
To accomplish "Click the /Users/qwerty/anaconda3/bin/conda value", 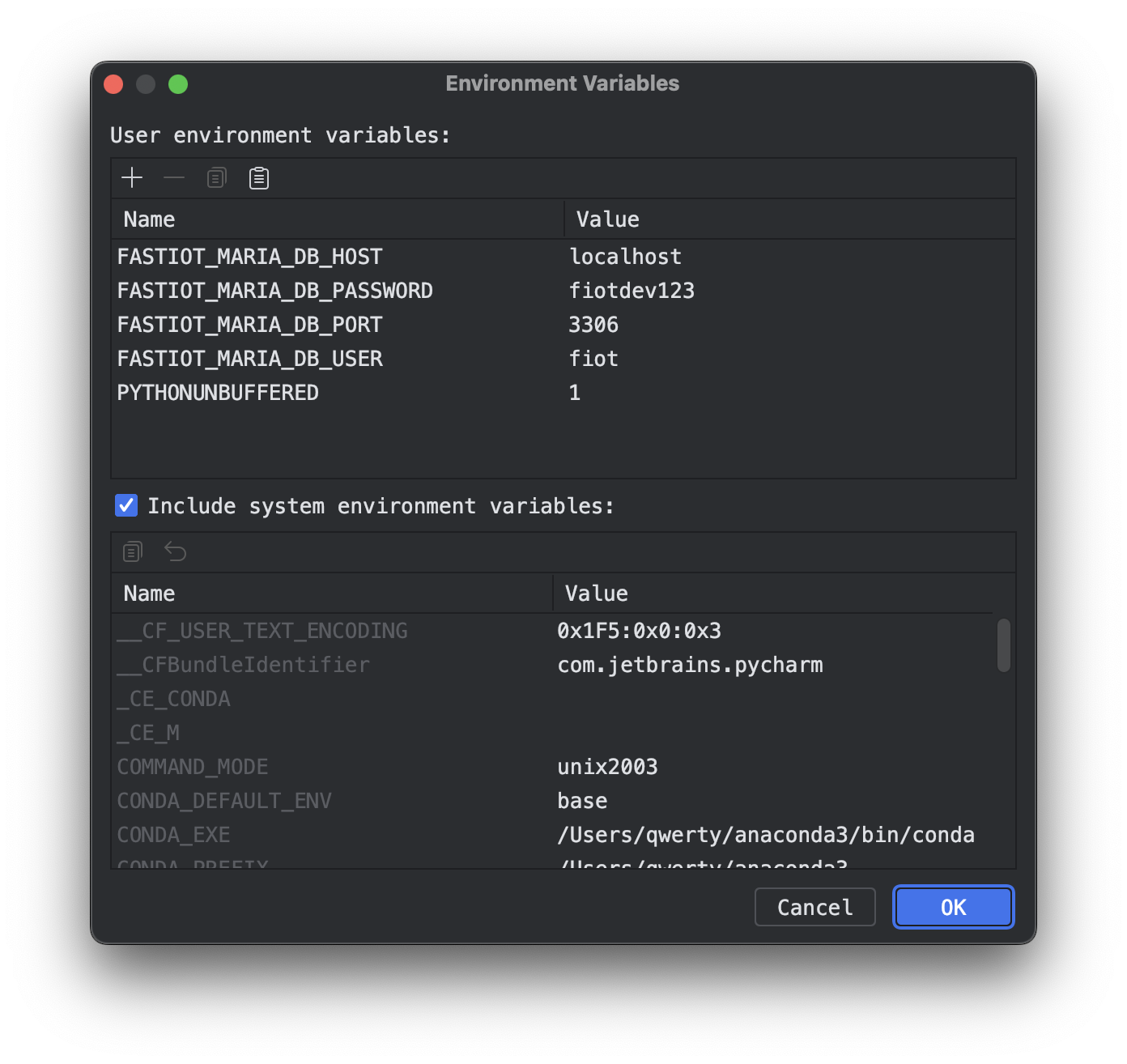I will (x=766, y=835).
